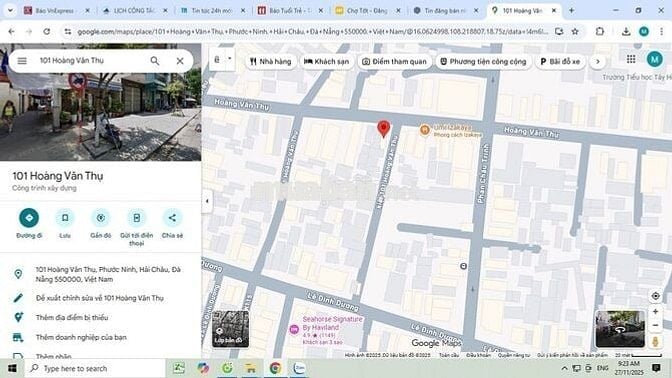
Task: Collapse the side panel with the arrow
Action: tap(207, 201)
